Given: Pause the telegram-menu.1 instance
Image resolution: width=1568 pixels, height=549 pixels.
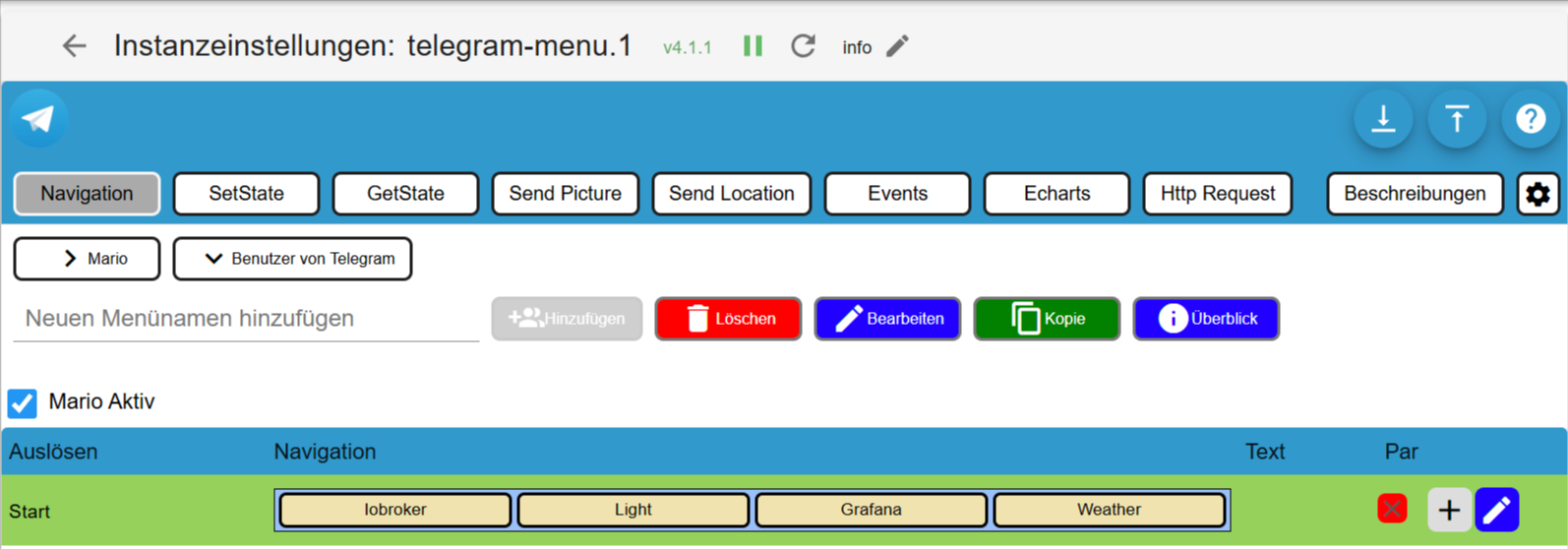Looking at the screenshot, I should tap(753, 46).
